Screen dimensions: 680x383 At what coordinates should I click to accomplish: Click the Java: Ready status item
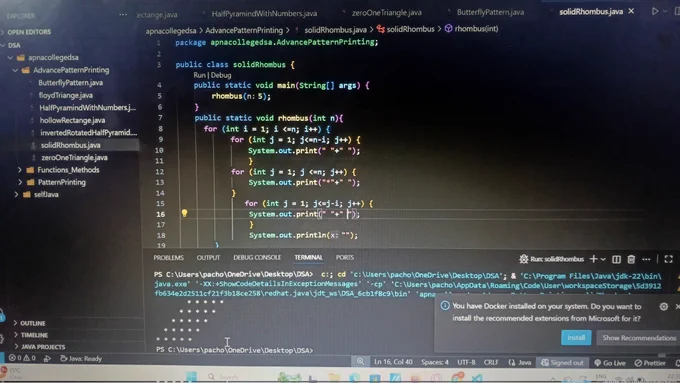click(81, 359)
